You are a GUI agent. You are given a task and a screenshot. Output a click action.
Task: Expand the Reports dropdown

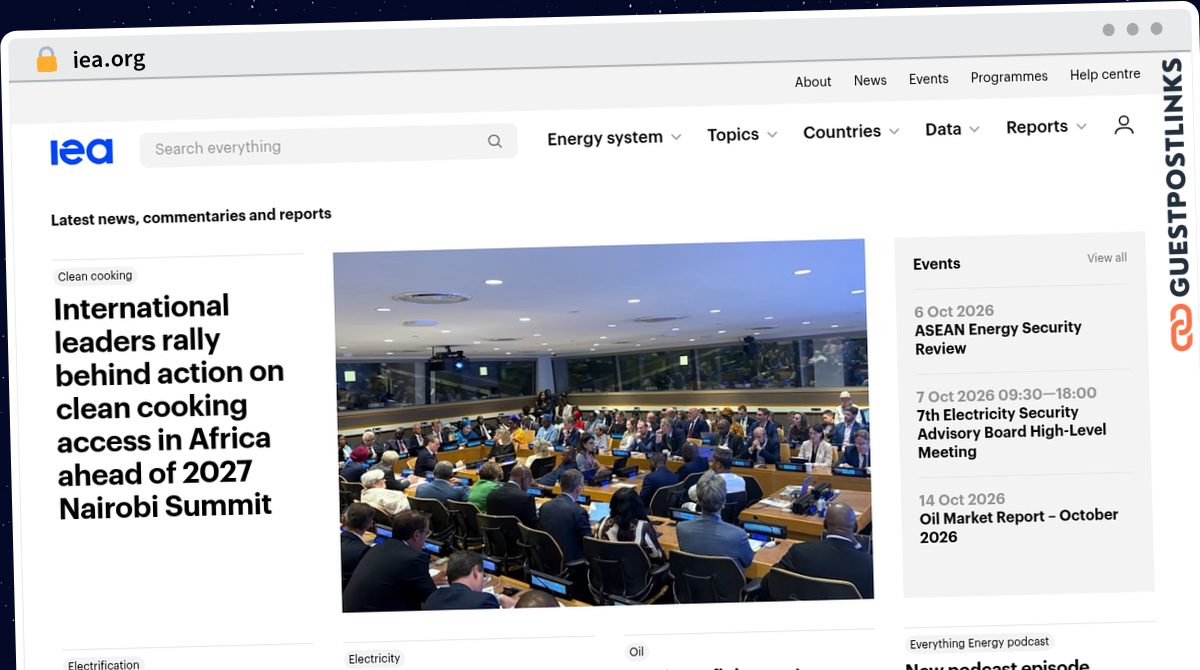point(1046,127)
